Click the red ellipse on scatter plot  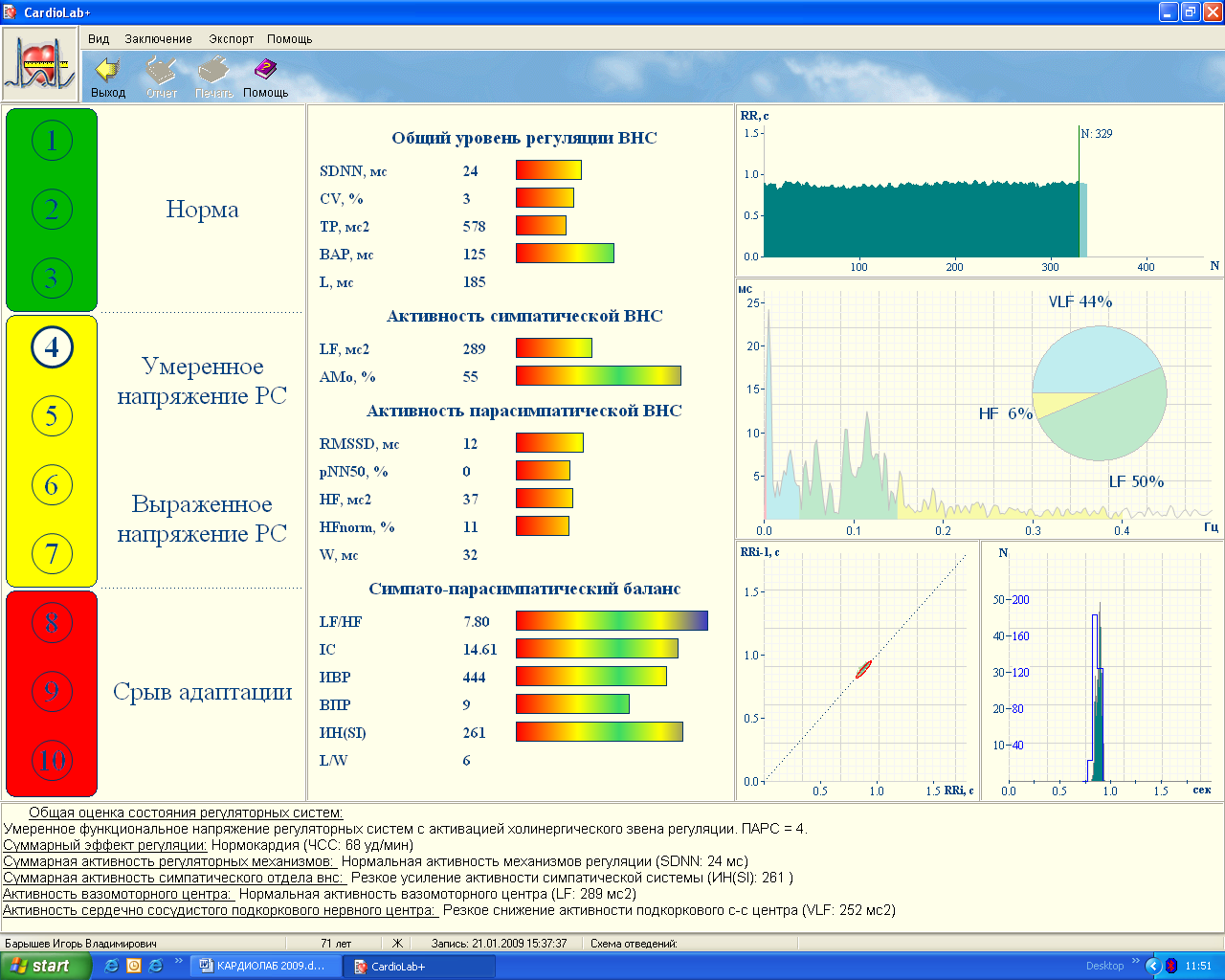pos(863,669)
